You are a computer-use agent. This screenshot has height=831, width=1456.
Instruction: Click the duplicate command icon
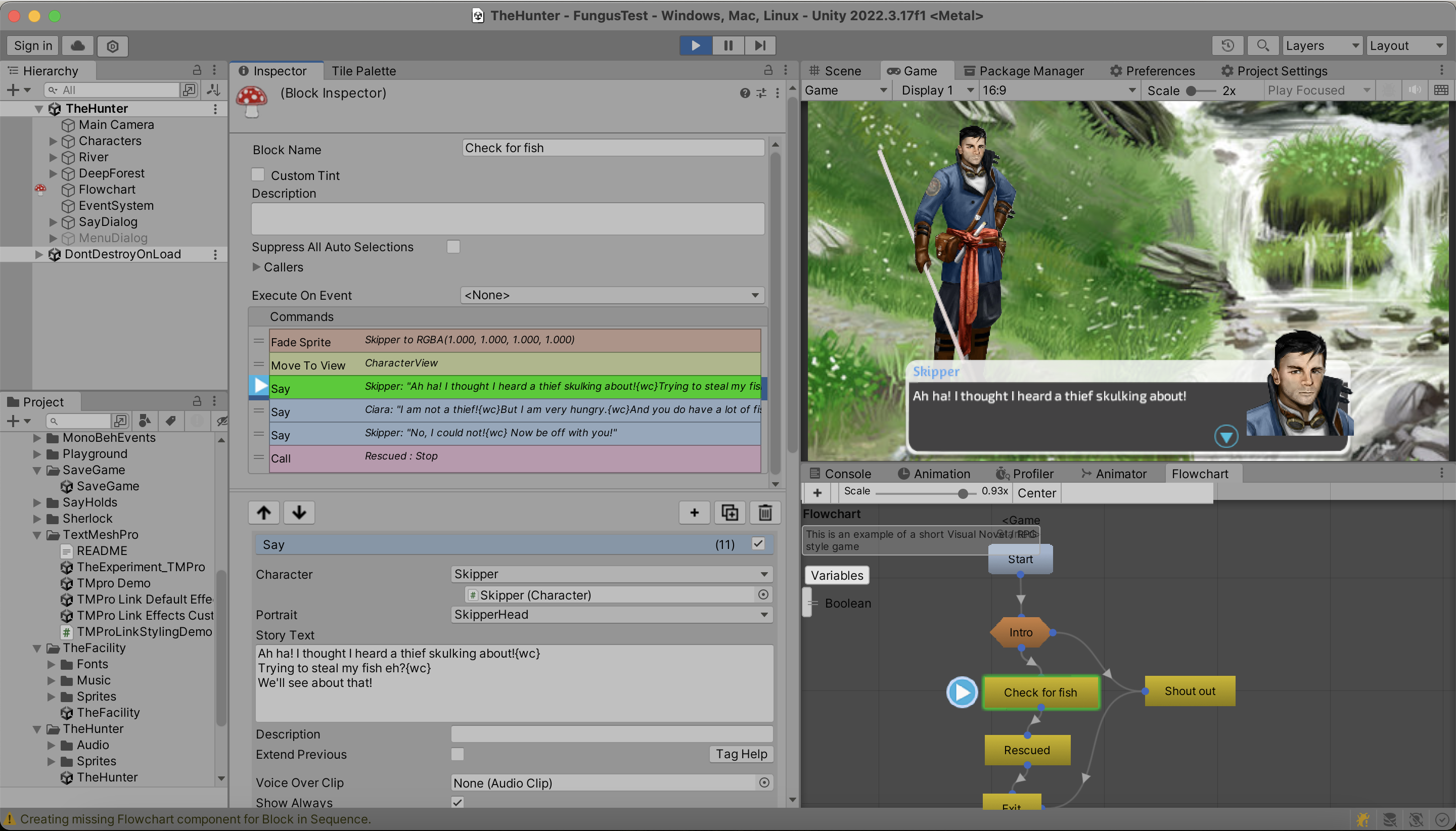730,513
